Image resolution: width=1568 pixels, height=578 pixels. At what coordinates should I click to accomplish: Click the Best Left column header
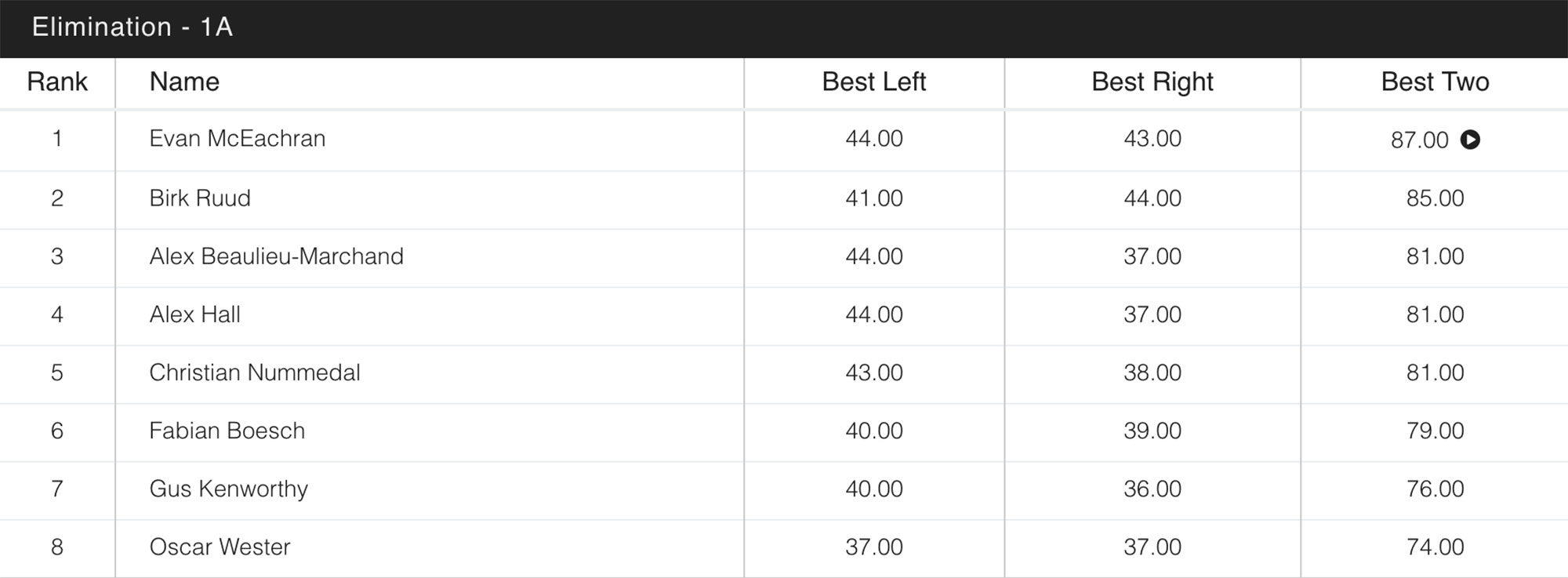tap(873, 82)
